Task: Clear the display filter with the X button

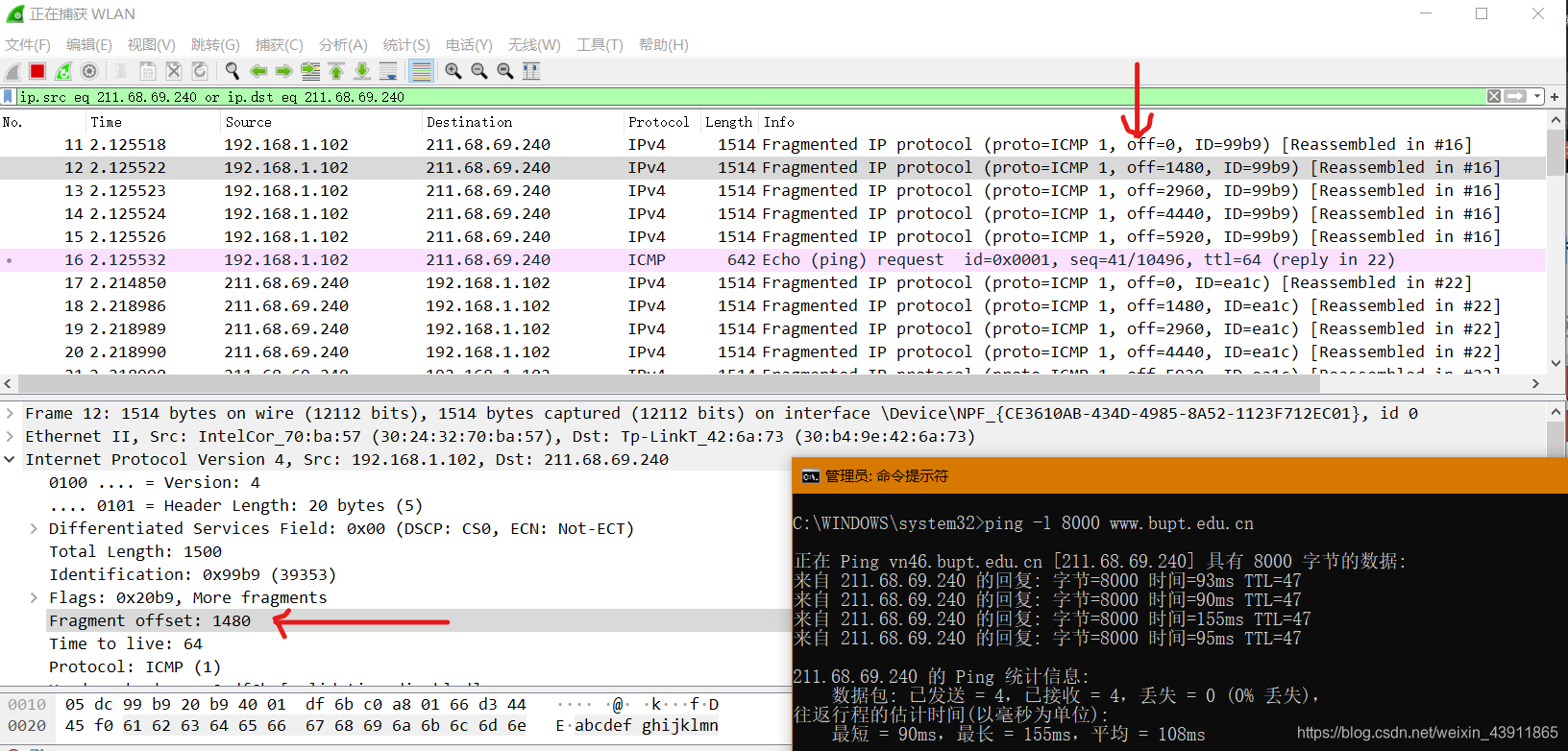Action: (x=1494, y=96)
